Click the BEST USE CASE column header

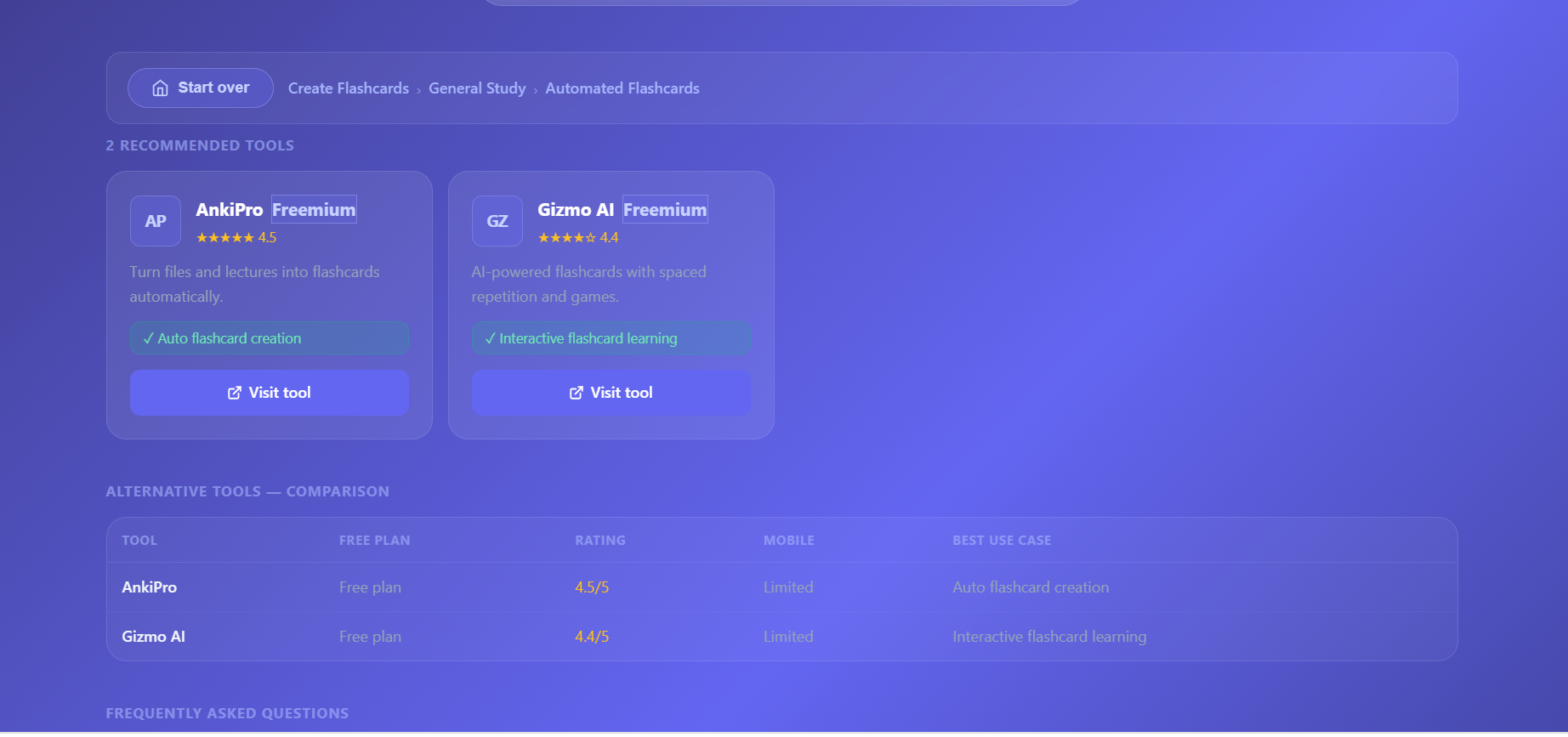[1002, 541]
